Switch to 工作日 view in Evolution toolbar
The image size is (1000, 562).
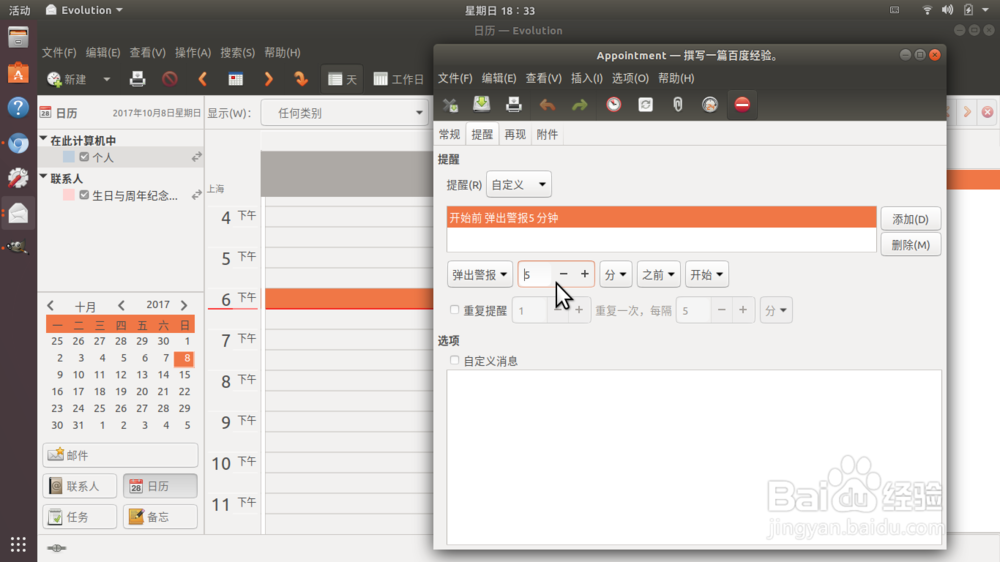click(x=399, y=79)
